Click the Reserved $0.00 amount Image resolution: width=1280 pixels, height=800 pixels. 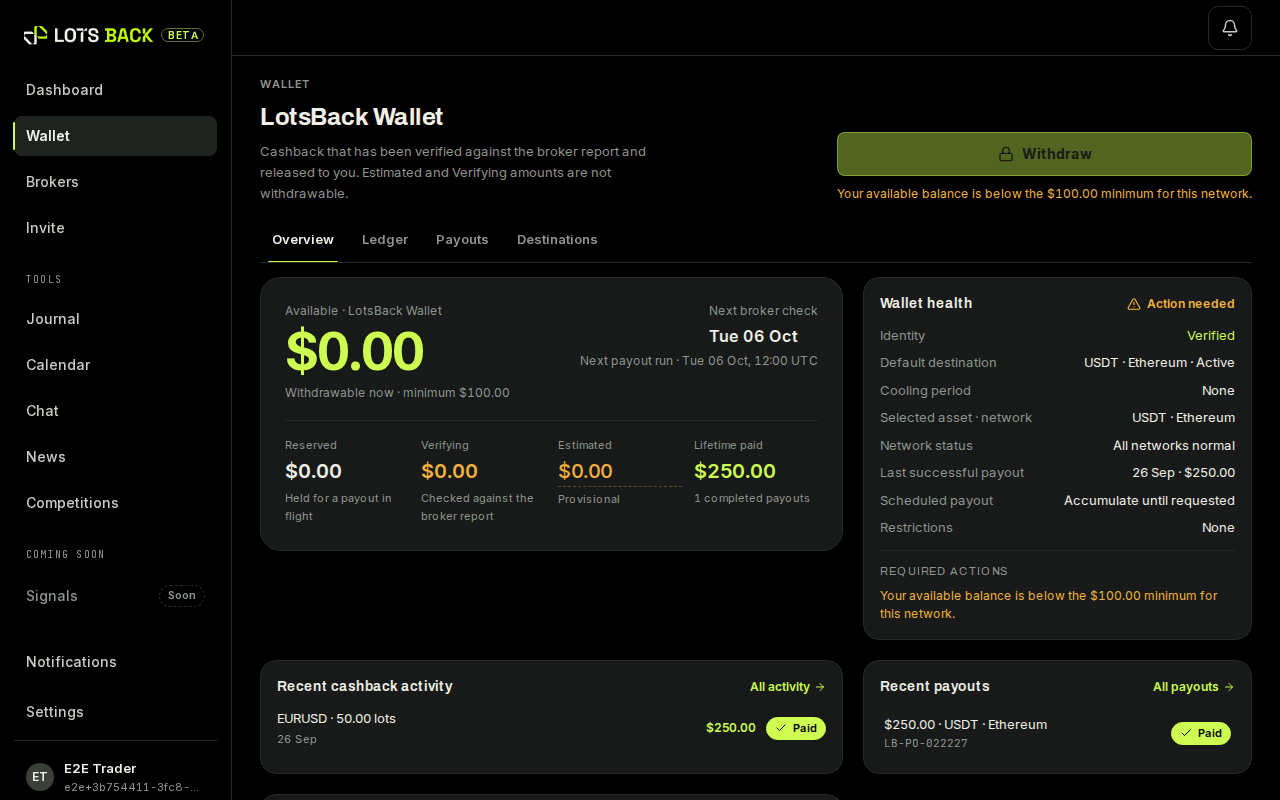313,471
